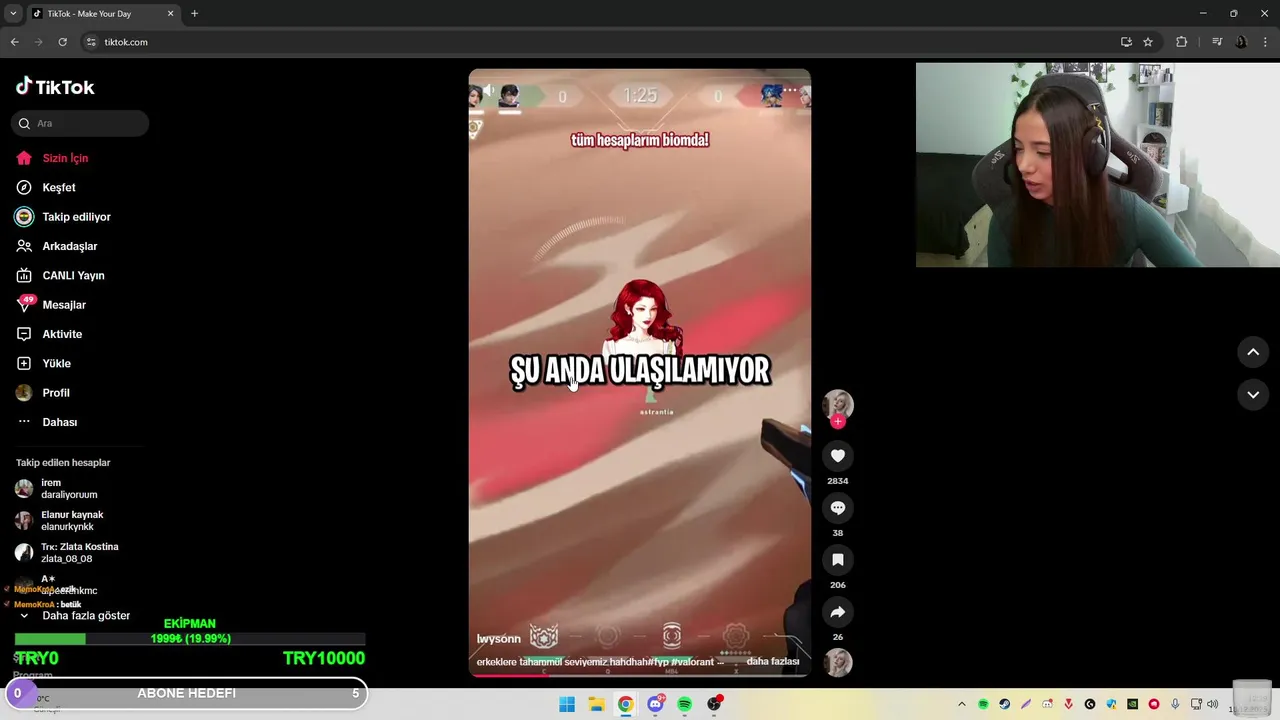
Task: Open the tab search dropdown
Action: coord(13,13)
